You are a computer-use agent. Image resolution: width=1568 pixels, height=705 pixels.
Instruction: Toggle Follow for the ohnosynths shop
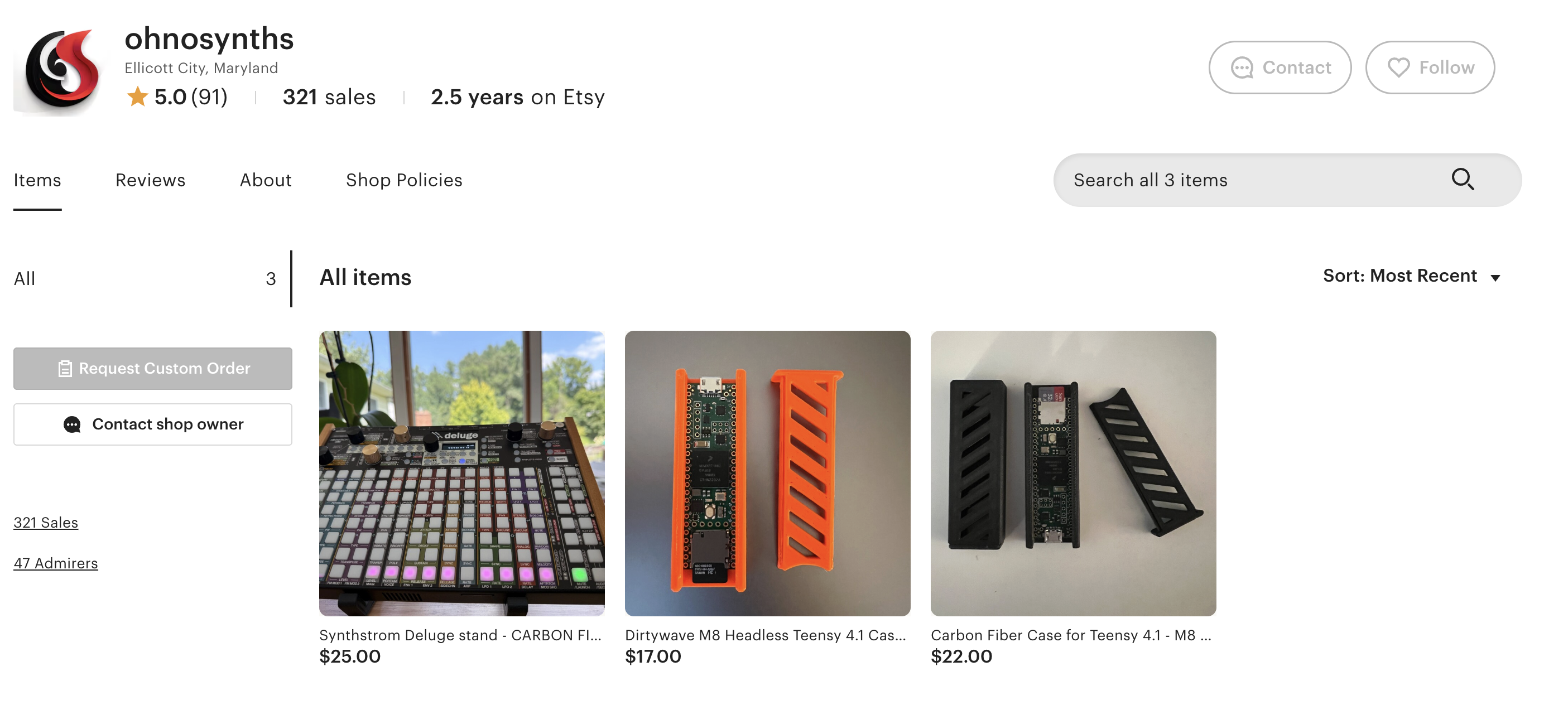(1429, 67)
